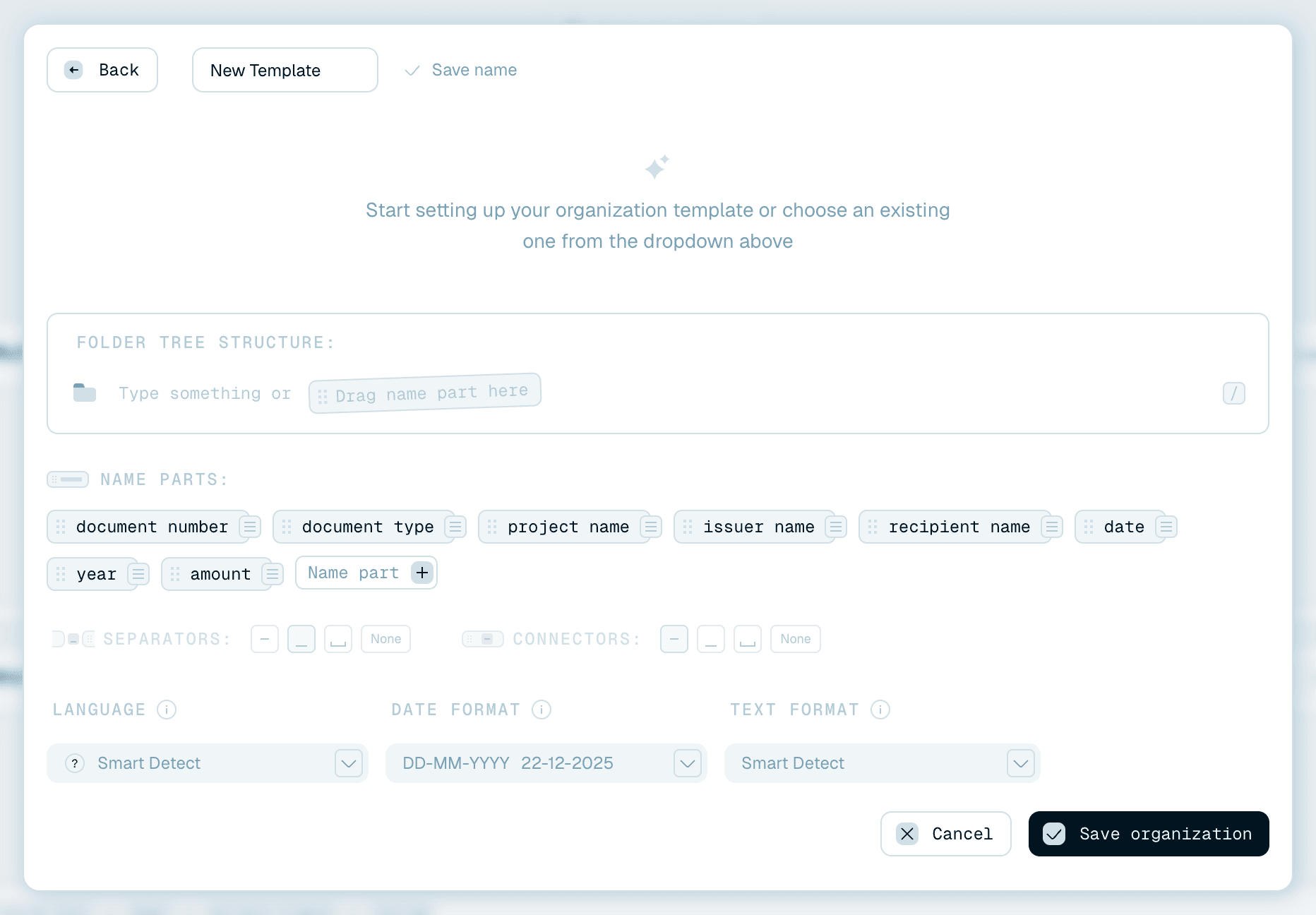
Task: Open options menu for project name part
Action: click(x=651, y=527)
